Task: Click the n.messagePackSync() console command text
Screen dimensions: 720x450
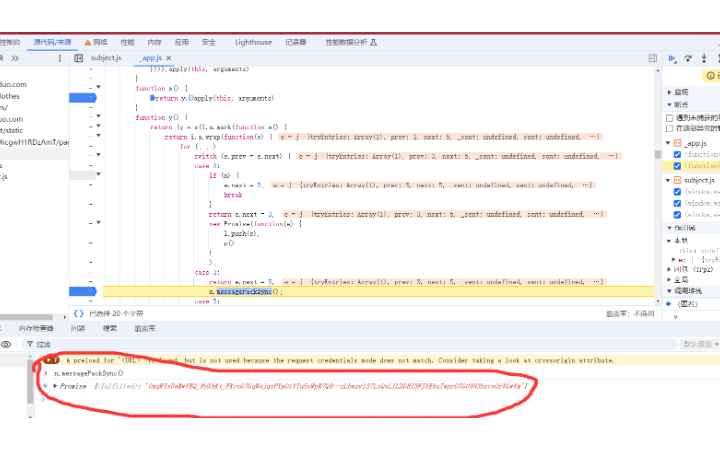Action: 89,373
